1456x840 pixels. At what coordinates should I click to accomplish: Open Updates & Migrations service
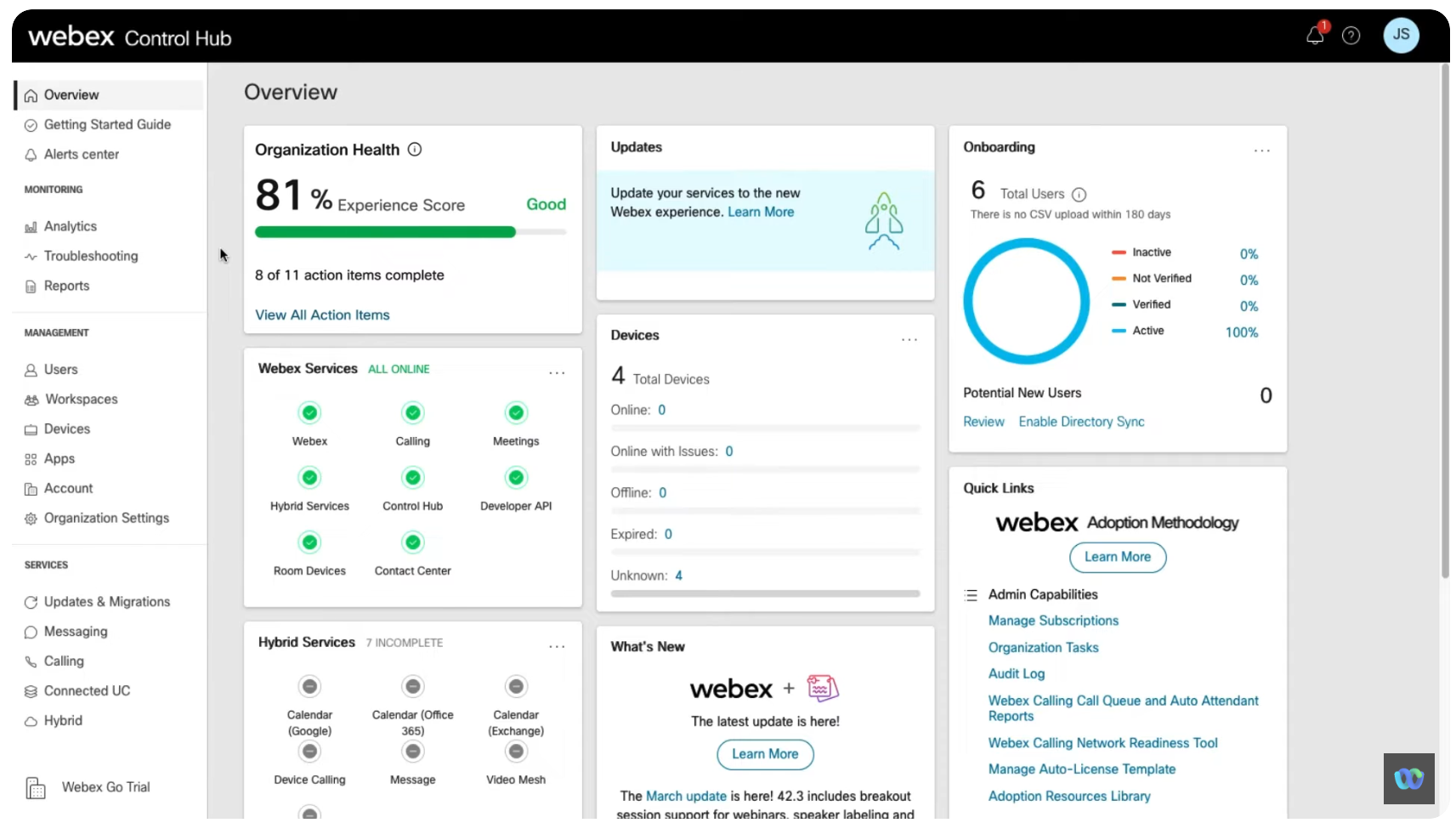109,602
